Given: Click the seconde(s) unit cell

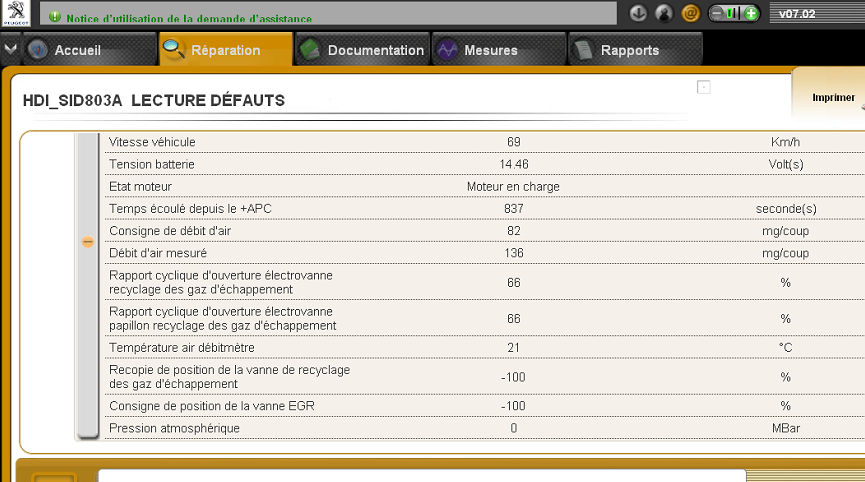Looking at the screenshot, I should click(x=786, y=208).
